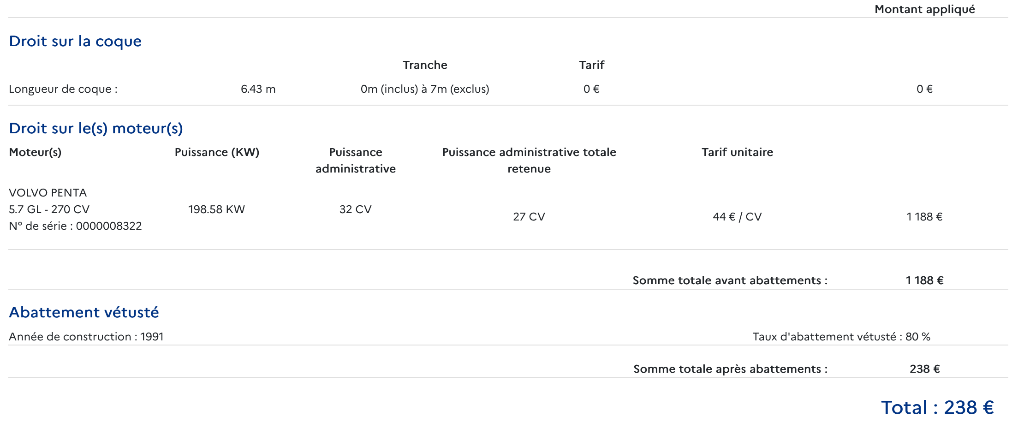Click the 'Abattement vétusté' heading
Image resolution: width=1024 pixels, height=432 pixels.
[84, 313]
